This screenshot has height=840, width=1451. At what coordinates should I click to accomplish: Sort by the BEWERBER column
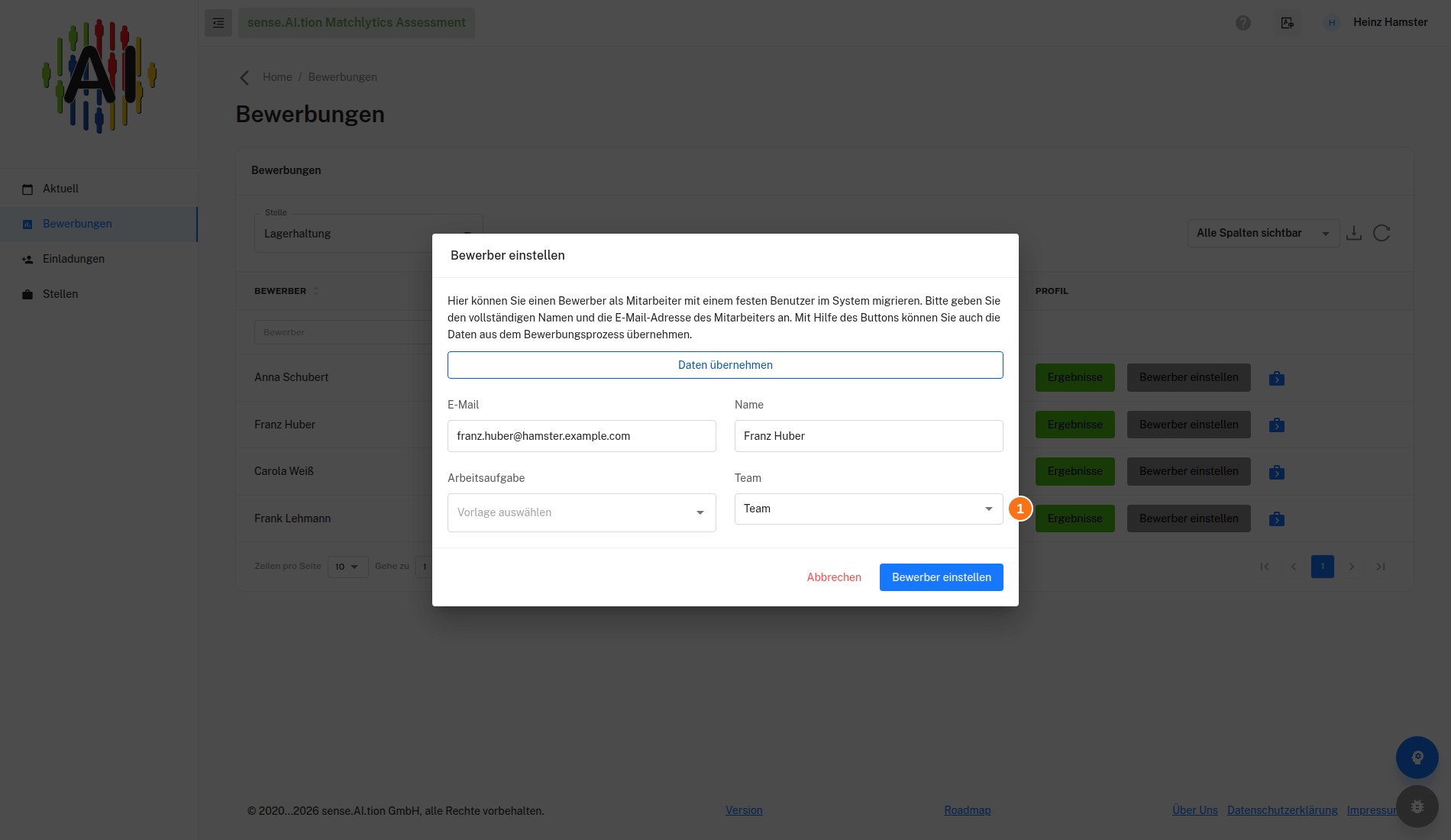pyautogui.click(x=286, y=291)
